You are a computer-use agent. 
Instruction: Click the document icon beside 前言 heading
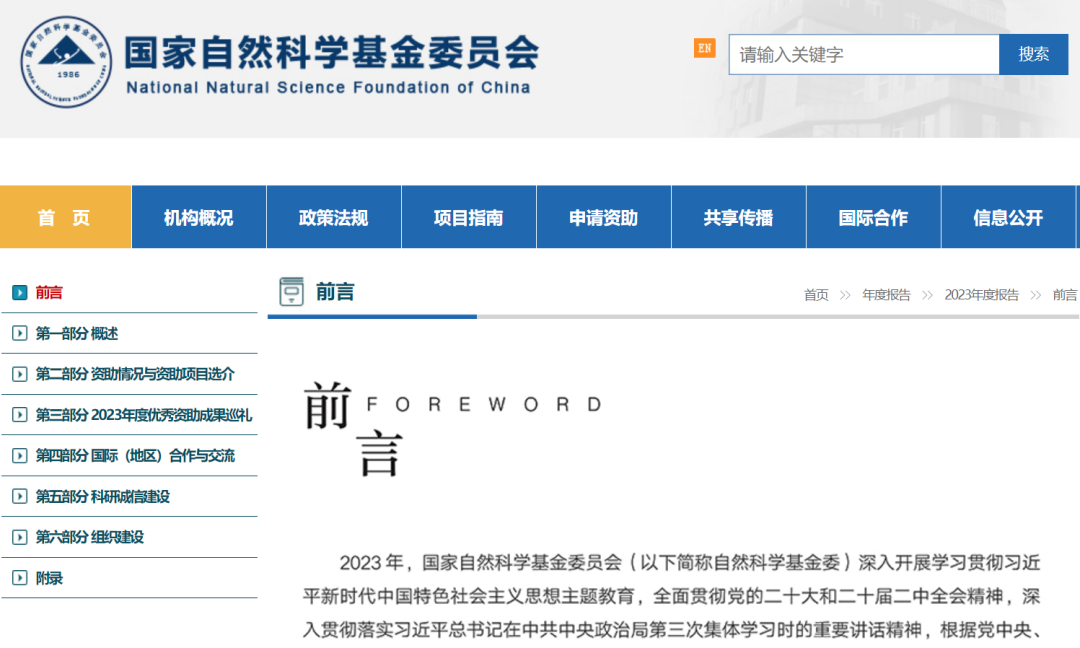pyautogui.click(x=292, y=292)
